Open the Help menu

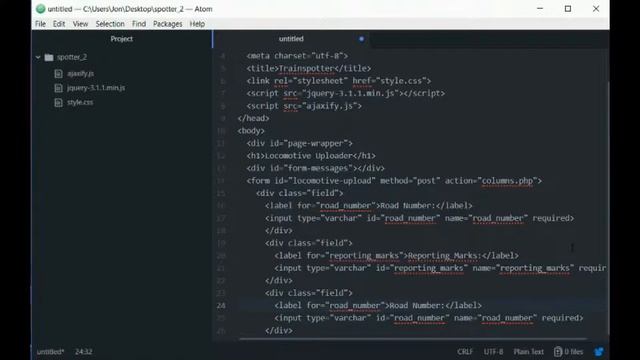(x=197, y=24)
